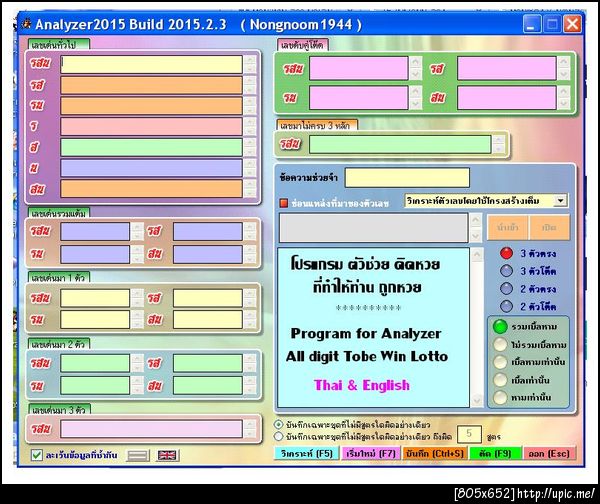The width and height of the screenshot is (600, 504).
Task: Click scroll down arrow of program info panel
Action: click(477, 401)
